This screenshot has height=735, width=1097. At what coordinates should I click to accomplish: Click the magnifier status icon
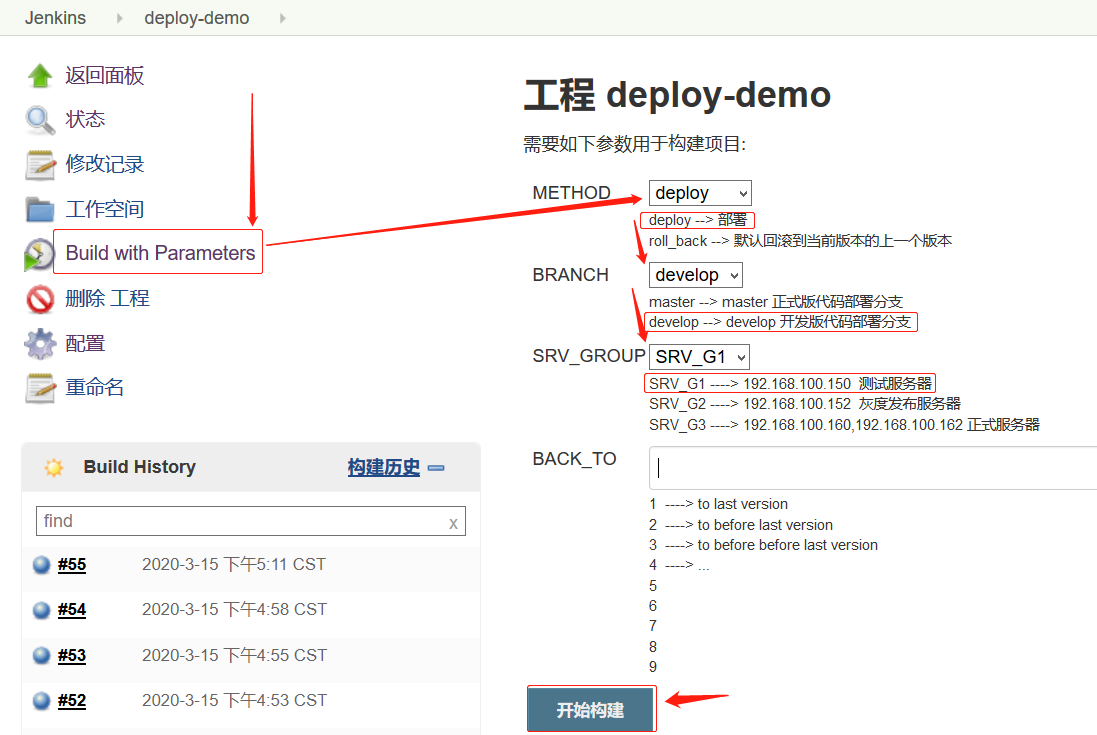tap(40, 120)
